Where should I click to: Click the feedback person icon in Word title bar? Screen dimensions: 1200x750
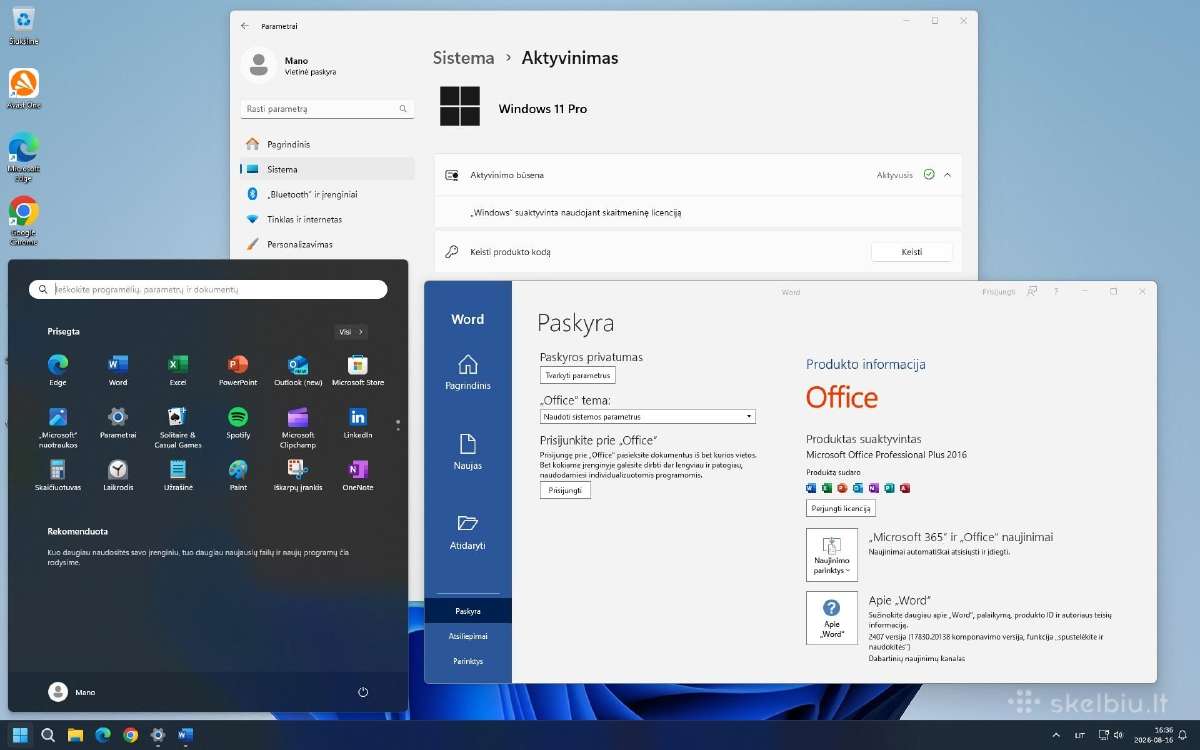1032,292
